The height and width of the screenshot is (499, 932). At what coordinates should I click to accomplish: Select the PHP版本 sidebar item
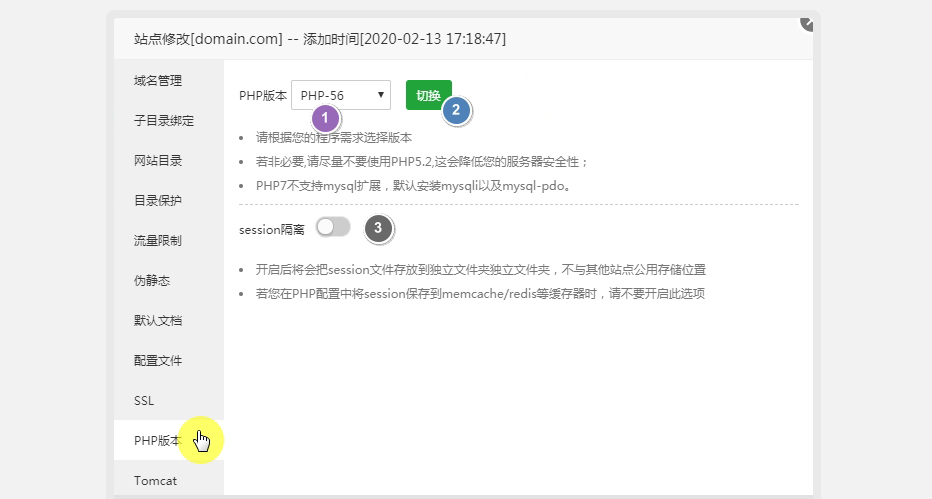click(x=169, y=440)
